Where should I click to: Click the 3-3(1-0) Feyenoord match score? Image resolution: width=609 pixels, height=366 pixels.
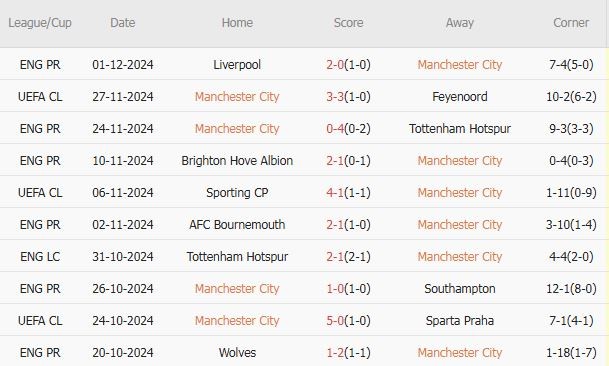(348, 96)
